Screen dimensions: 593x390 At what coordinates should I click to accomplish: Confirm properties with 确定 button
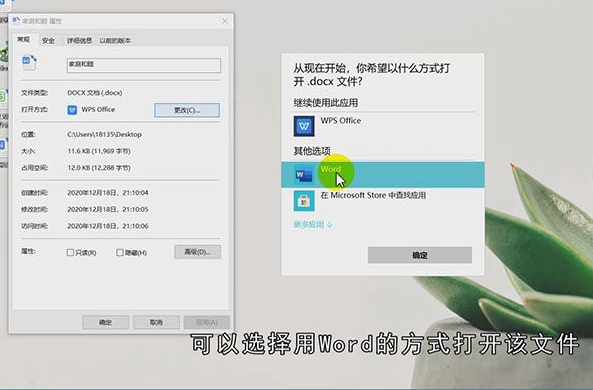point(106,322)
